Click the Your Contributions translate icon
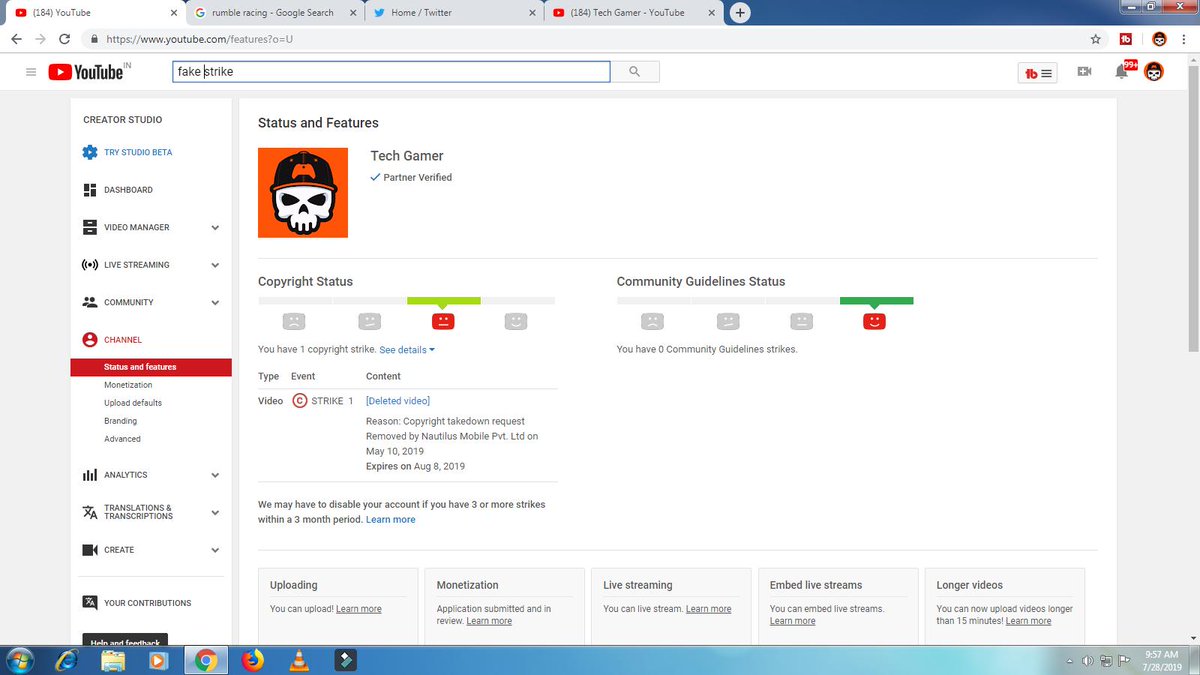 90,603
